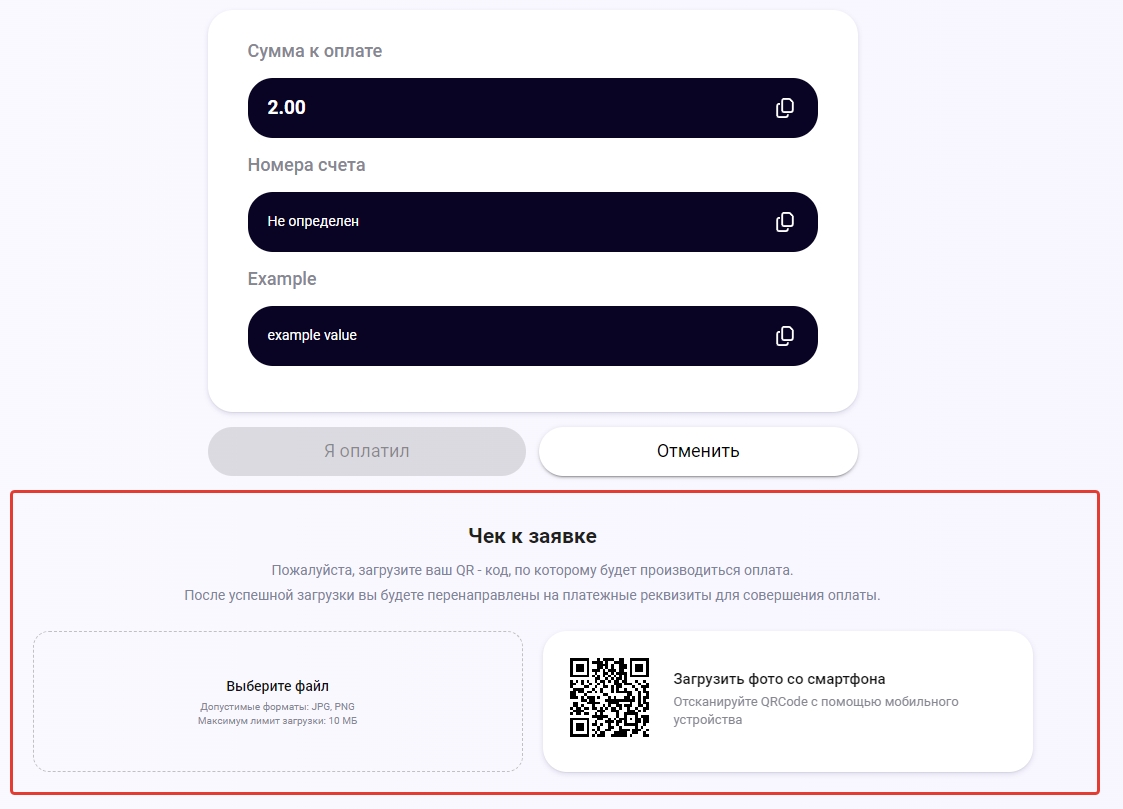This screenshot has width=1123, height=809.
Task: Click the 'example value' text
Action: click(x=312, y=336)
